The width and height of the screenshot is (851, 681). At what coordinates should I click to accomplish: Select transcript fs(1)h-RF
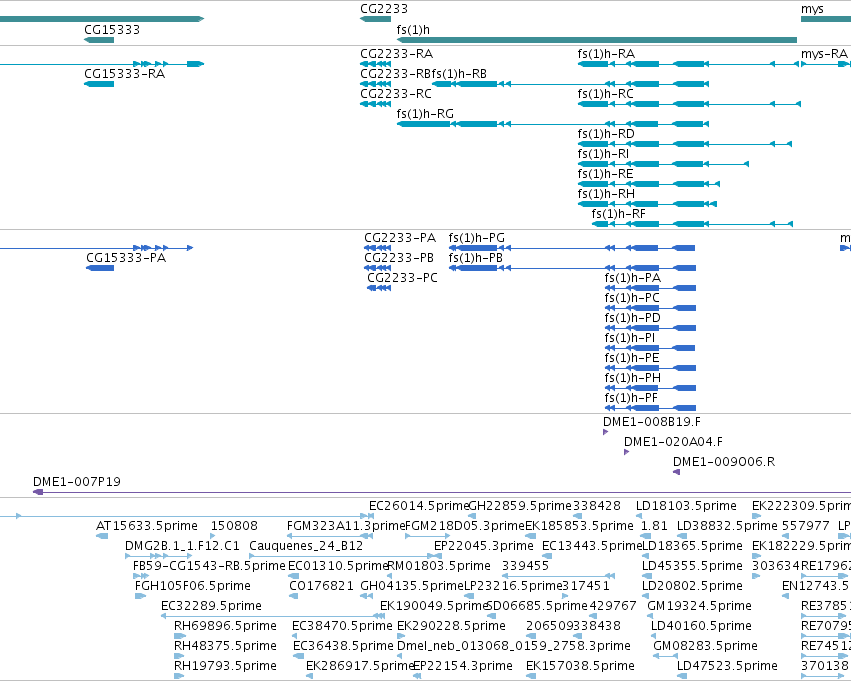(619, 214)
